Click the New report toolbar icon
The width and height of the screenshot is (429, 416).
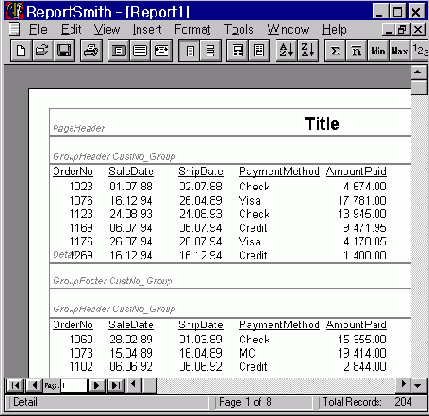coord(21,51)
